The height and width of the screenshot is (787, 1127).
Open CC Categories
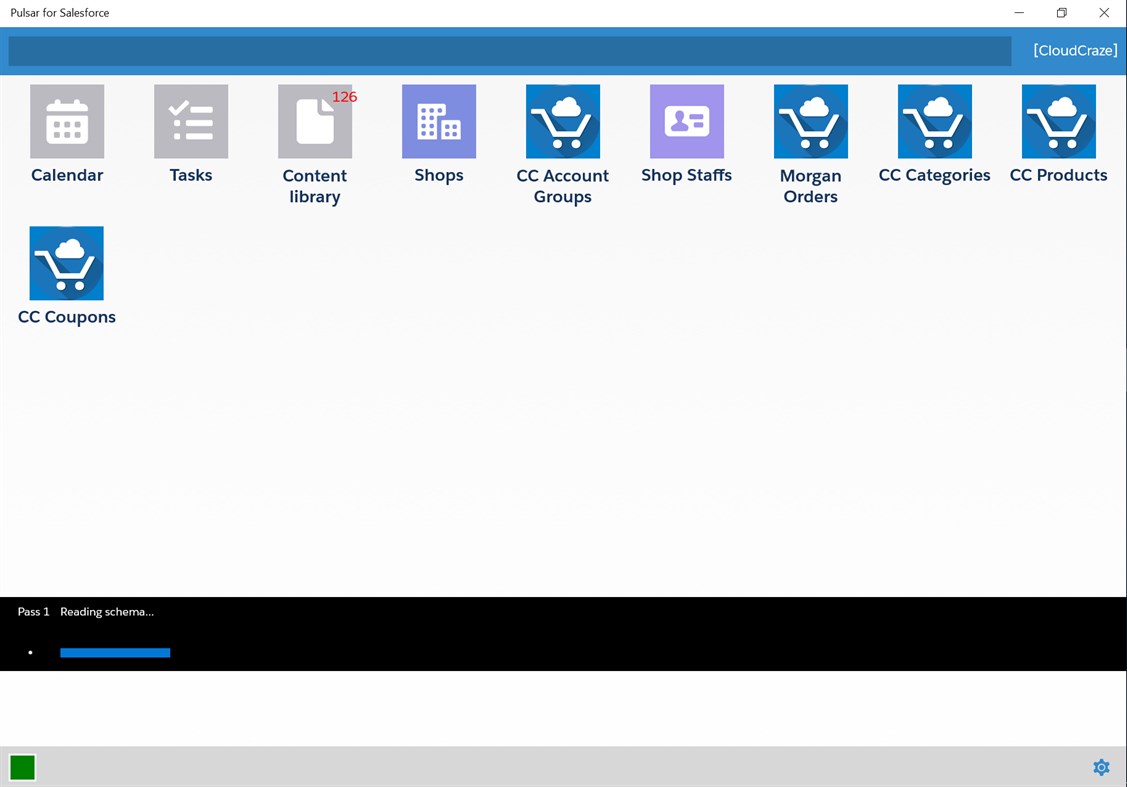(934, 120)
